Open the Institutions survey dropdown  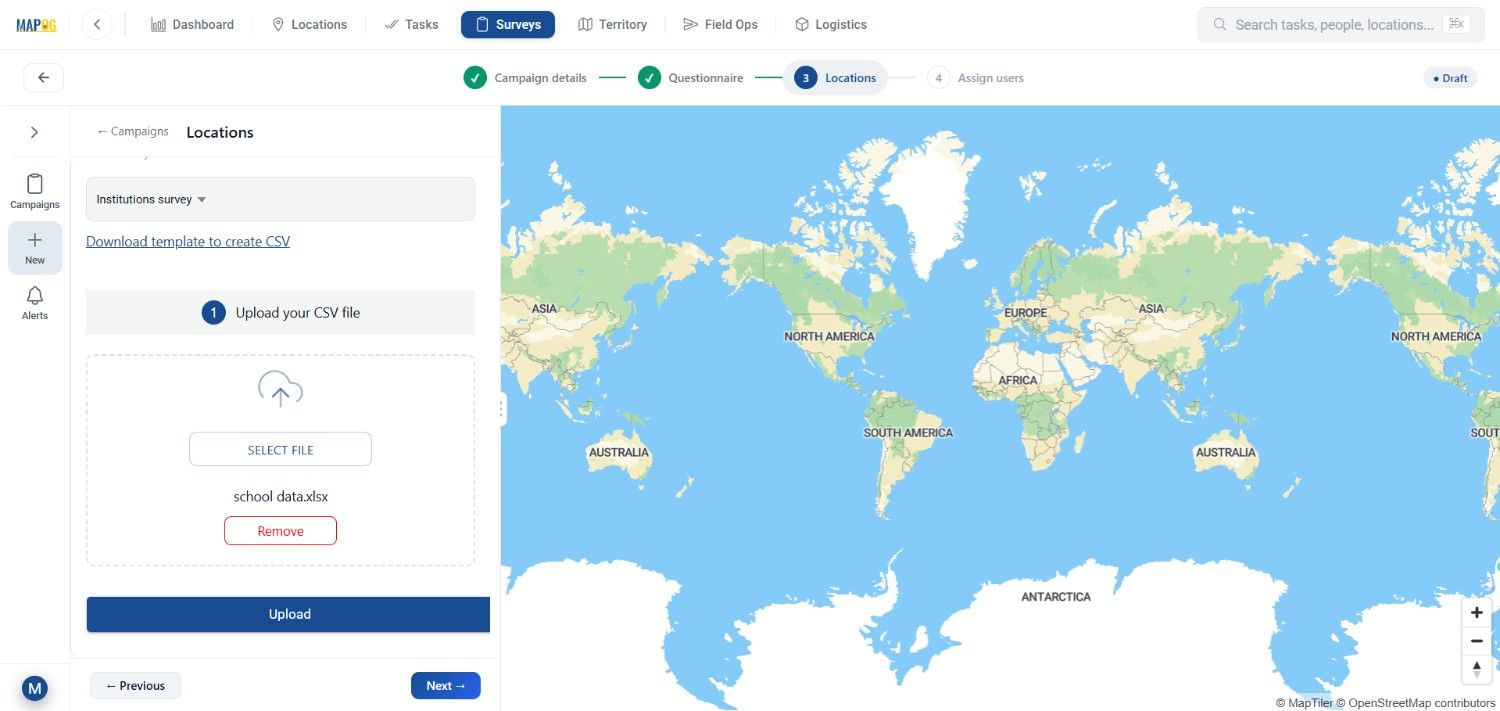pyautogui.click(x=280, y=199)
